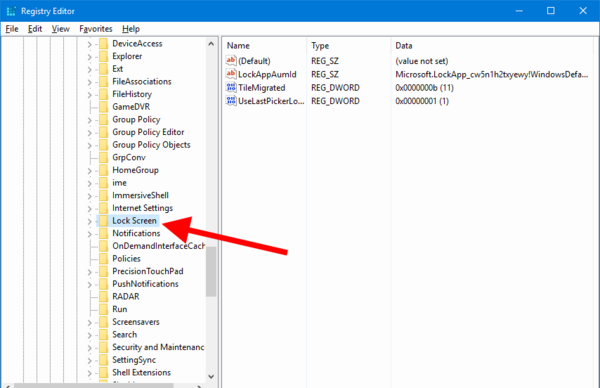Click the GameDVR folder icon

click(x=103, y=107)
